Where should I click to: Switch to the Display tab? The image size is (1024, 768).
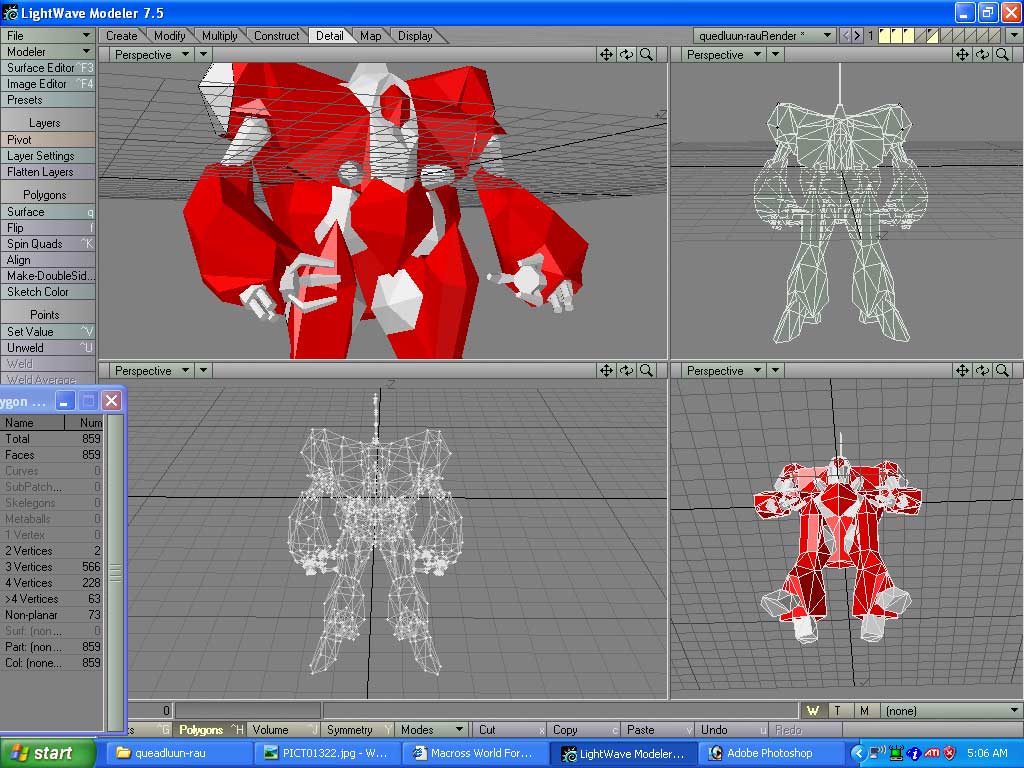tap(415, 36)
